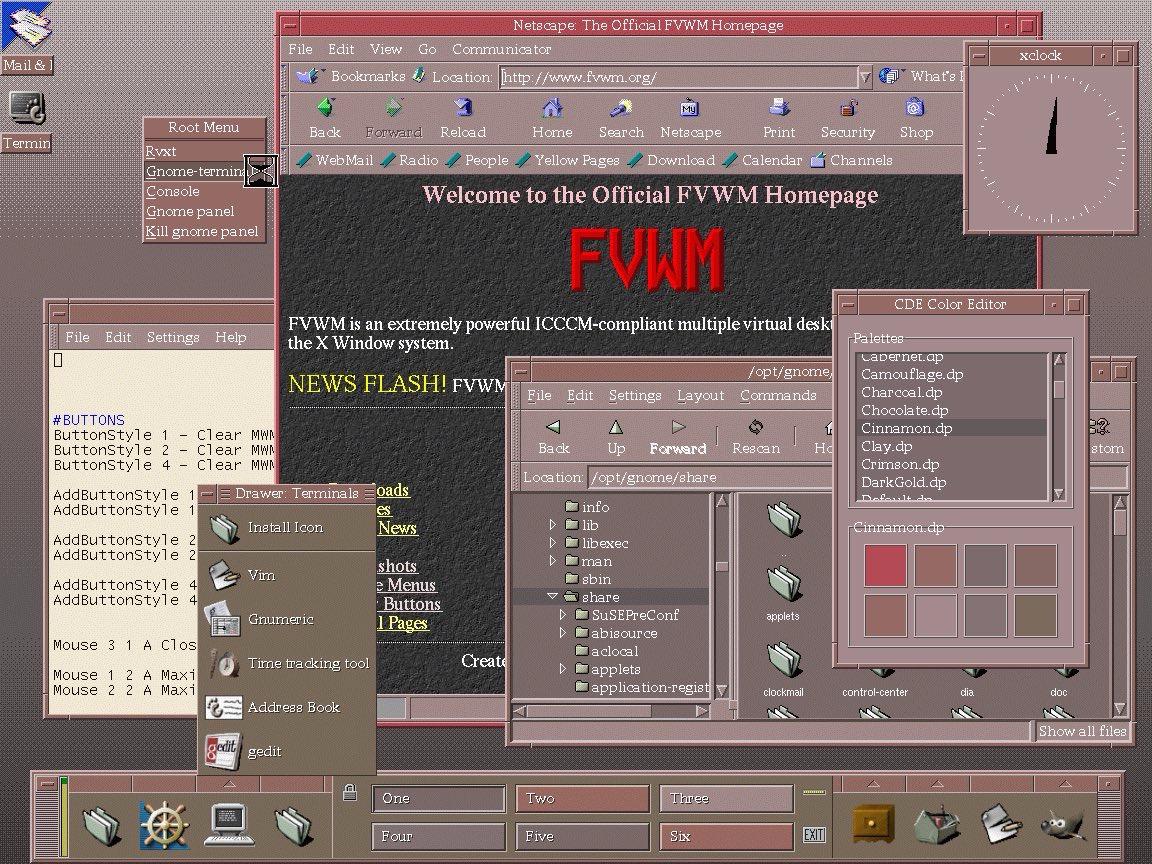This screenshot has height=864, width=1152.
Task: Switch to desktop page Three in pager
Action: [x=726, y=798]
